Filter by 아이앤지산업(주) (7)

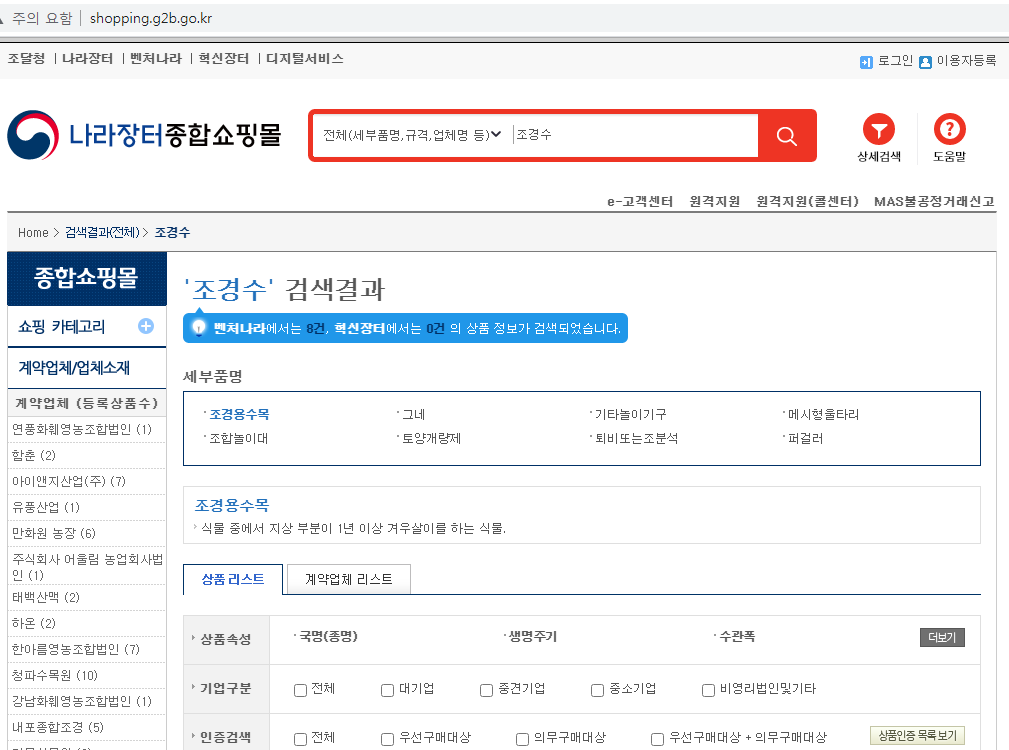(69, 481)
